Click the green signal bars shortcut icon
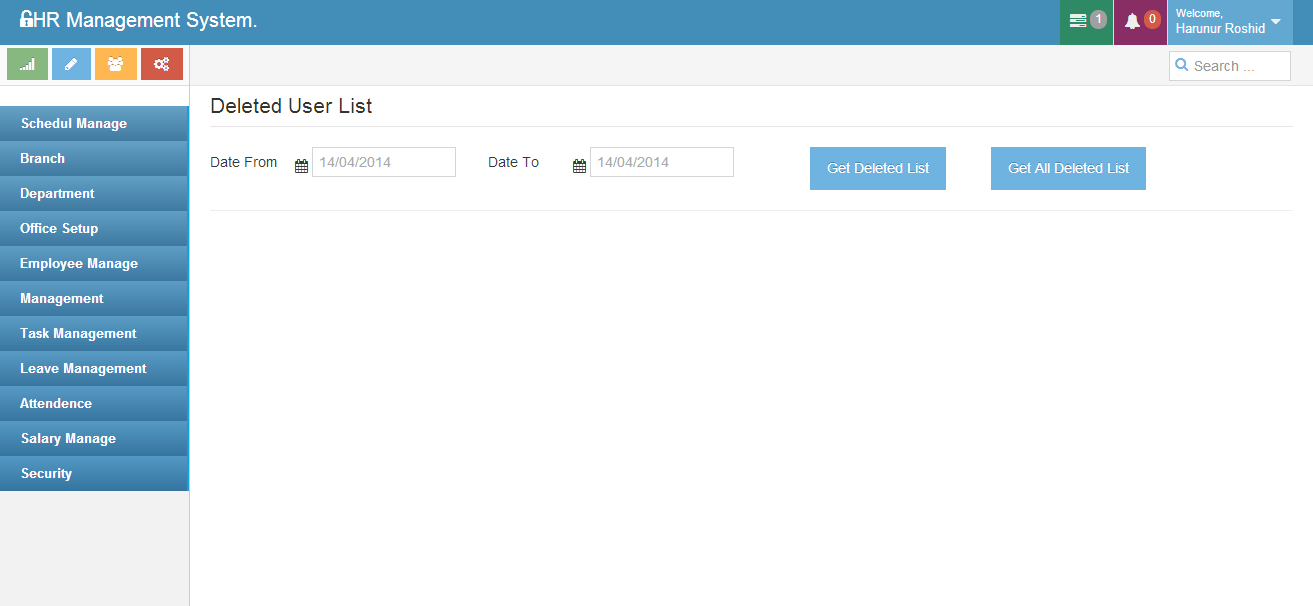This screenshot has width=1313, height=606. click(28, 64)
